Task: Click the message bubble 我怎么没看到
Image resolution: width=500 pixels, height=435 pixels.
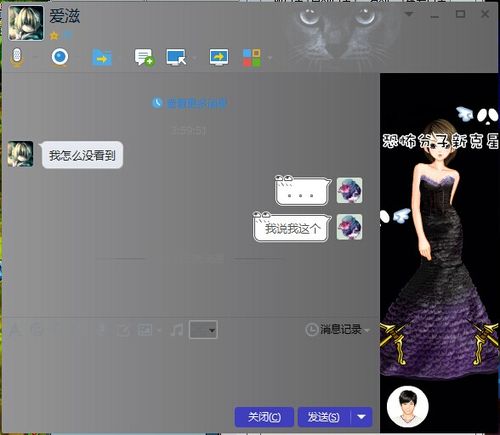Action: coord(82,155)
